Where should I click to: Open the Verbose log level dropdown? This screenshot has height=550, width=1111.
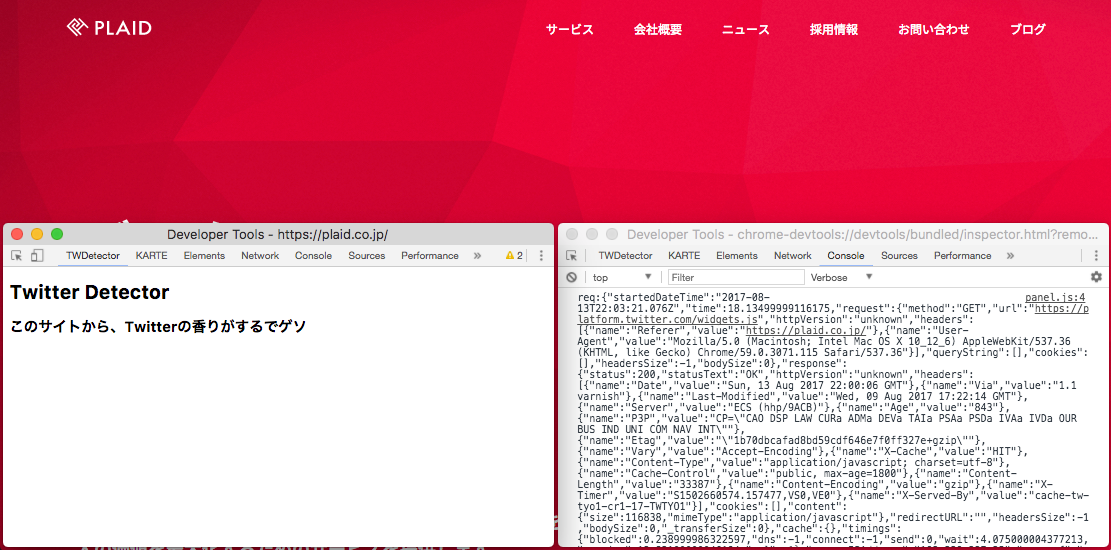point(841,277)
